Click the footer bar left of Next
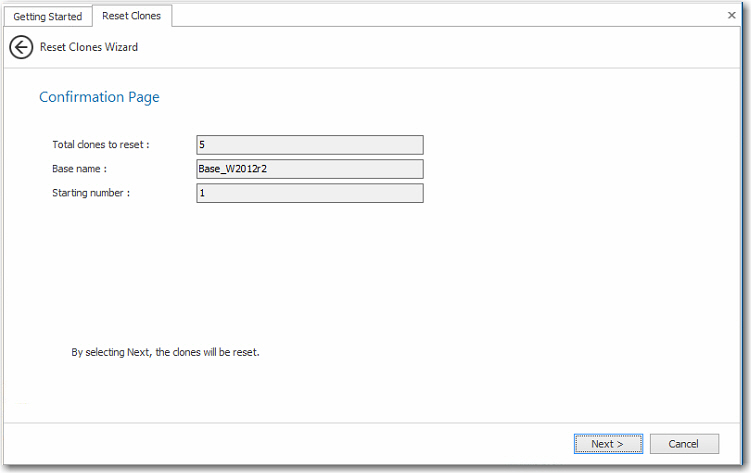This screenshot has width=751, height=473. (300, 444)
